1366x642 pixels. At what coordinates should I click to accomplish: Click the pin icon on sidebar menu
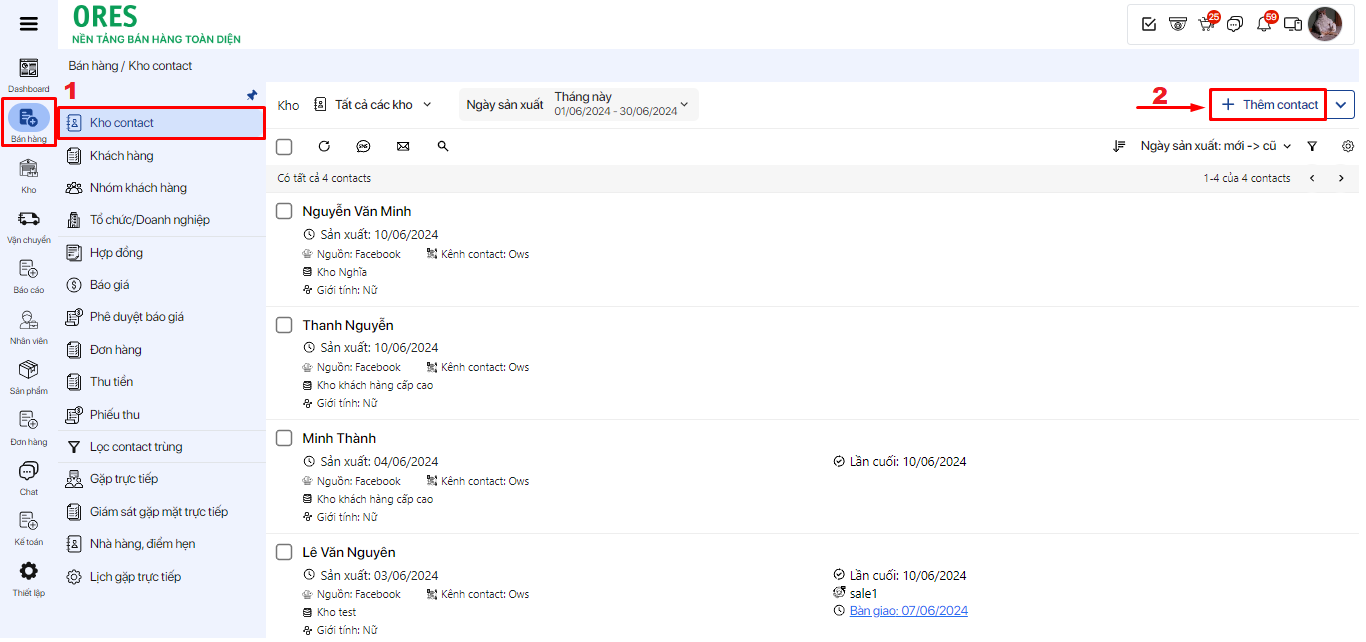coord(252,95)
